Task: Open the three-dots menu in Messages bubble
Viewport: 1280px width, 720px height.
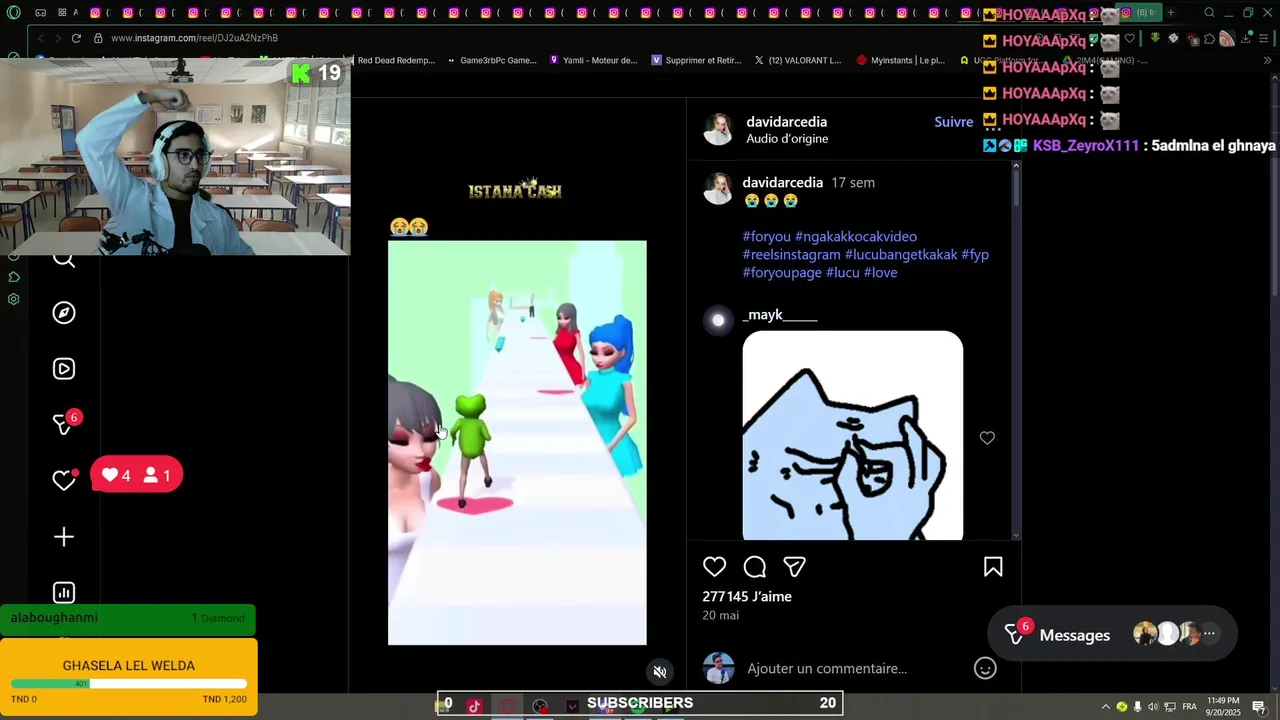Action: point(1209,633)
